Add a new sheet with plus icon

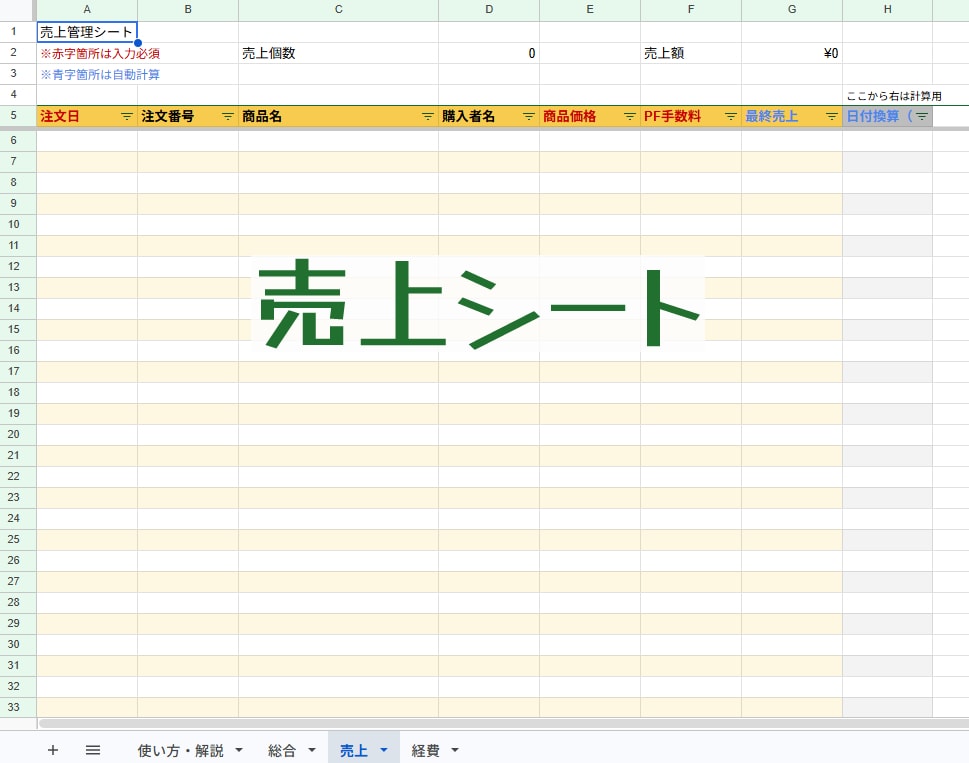point(53,750)
